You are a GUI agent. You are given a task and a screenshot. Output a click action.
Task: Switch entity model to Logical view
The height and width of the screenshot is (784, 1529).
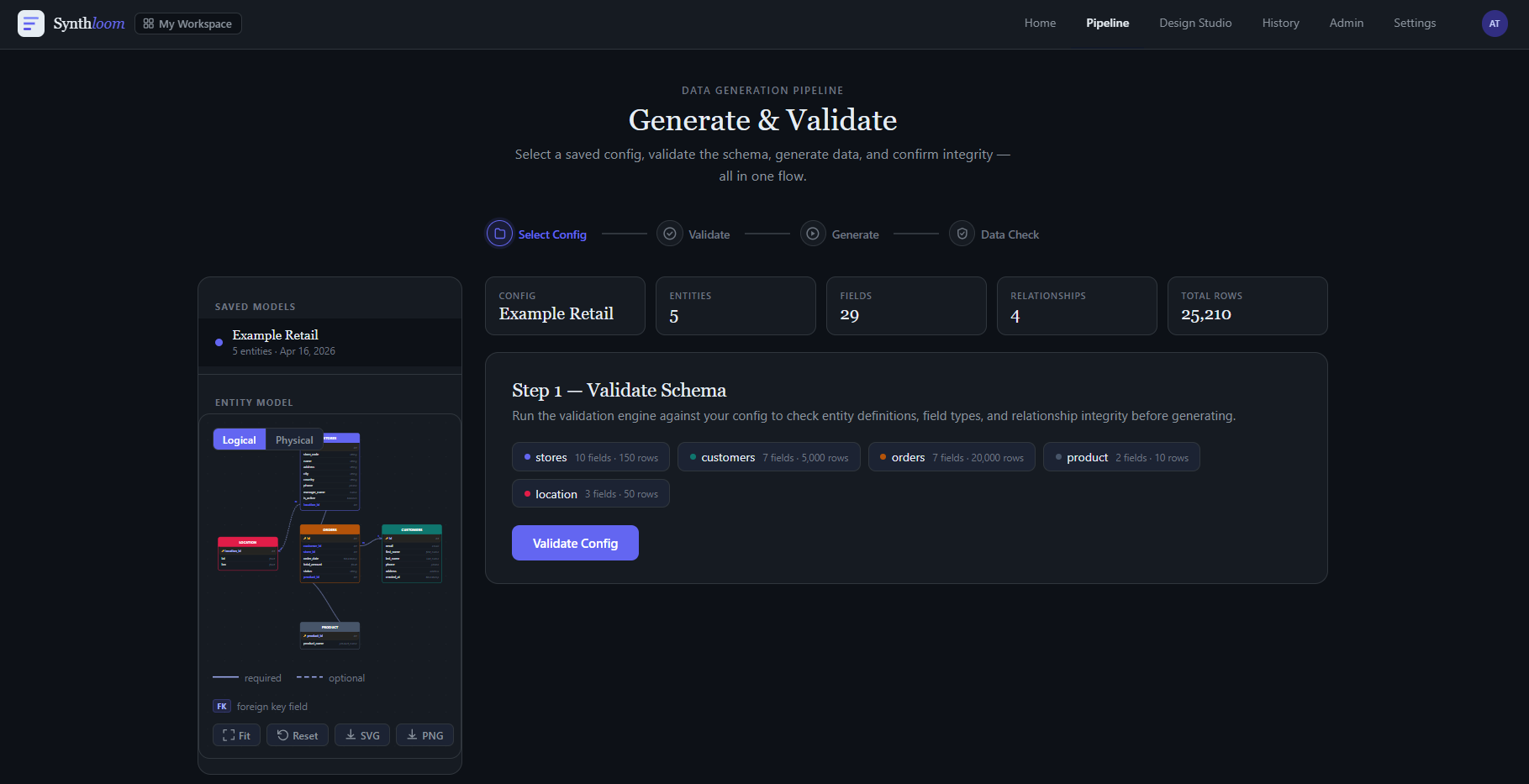(240, 439)
